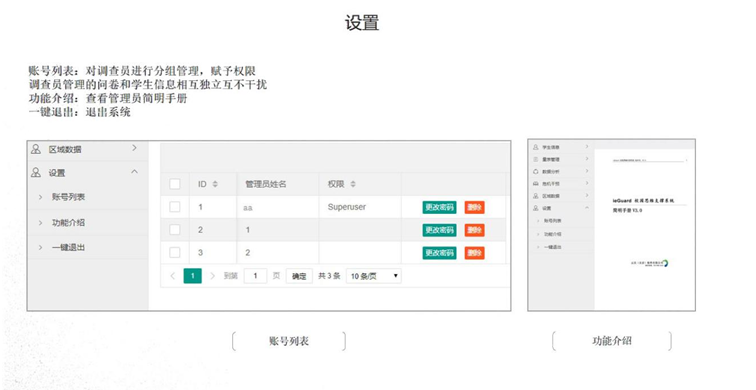Expand 区域数据 chevron in the large sidebar
756x390 pixels.
pos(135,148)
